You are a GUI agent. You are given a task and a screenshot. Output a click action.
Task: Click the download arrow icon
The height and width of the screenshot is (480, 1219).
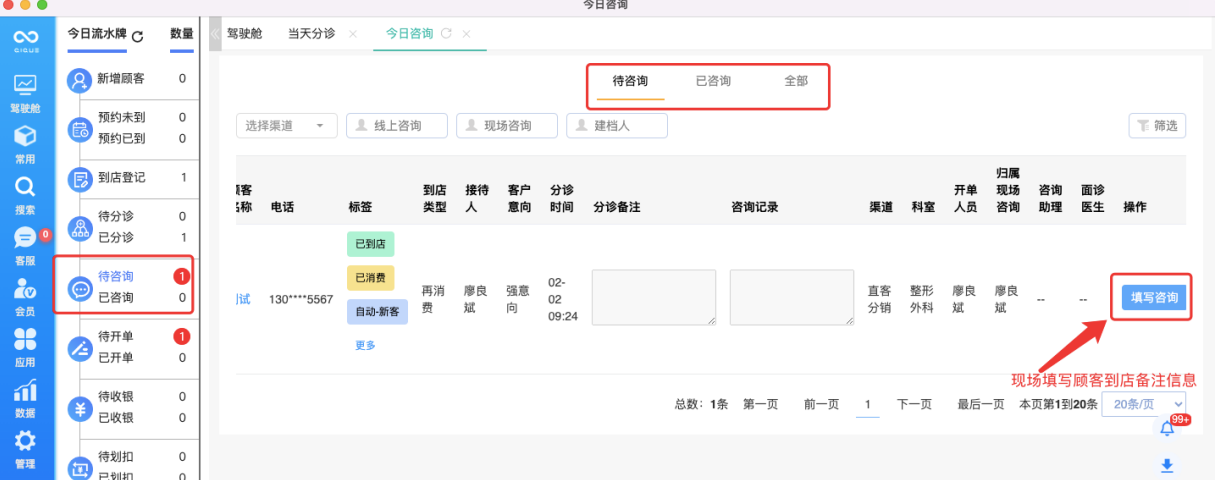click(1167, 465)
